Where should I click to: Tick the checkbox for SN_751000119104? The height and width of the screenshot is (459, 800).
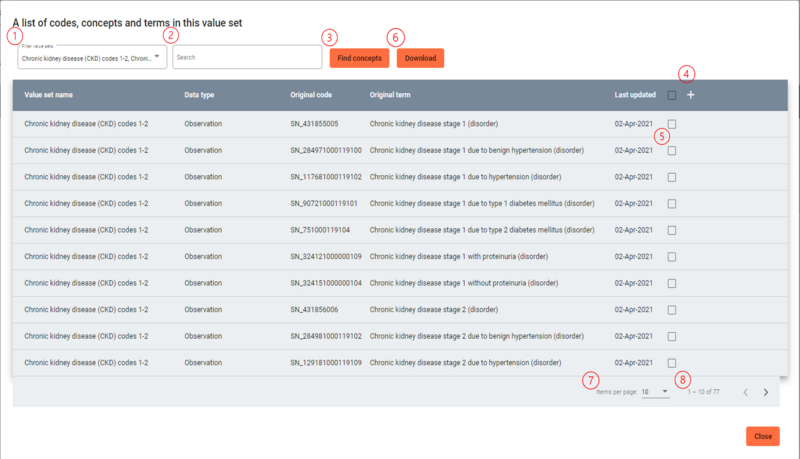(x=672, y=230)
